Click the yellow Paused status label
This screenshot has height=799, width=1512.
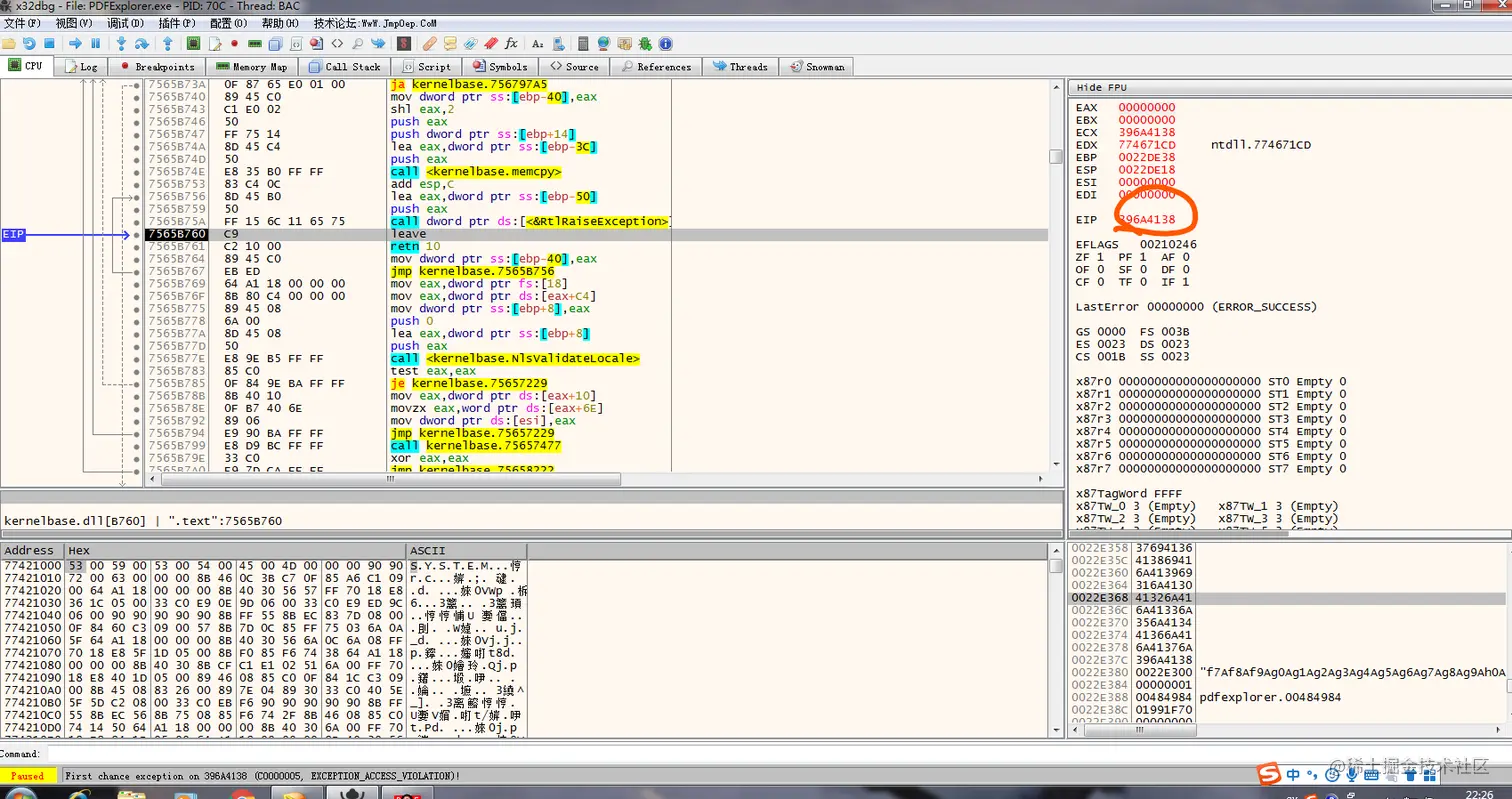28,776
